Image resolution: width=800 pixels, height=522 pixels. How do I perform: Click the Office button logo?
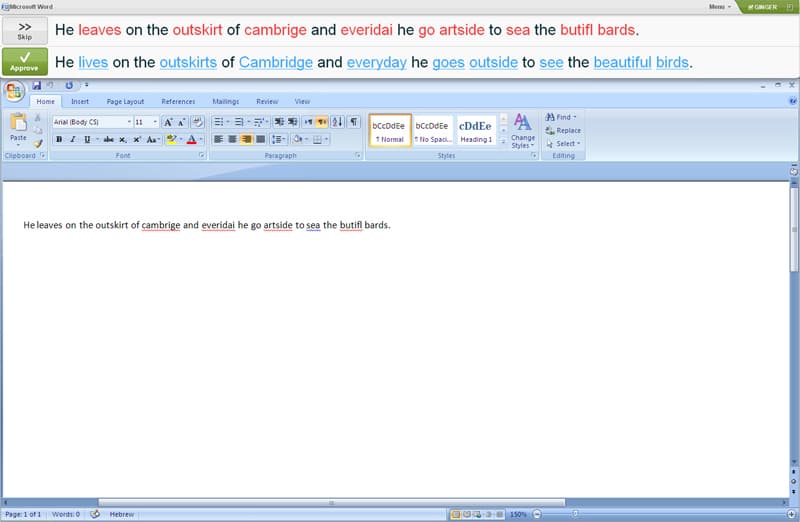[14, 91]
